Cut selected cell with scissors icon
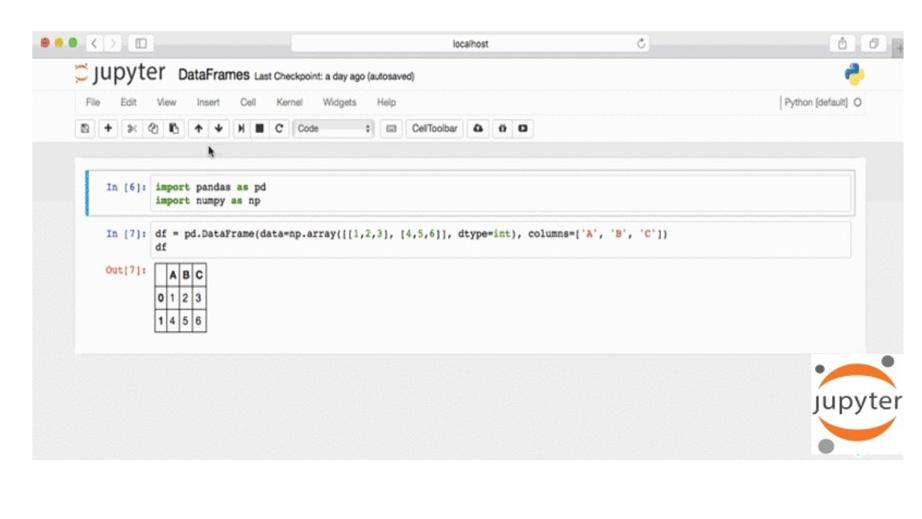Image resolution: width=922 pixels, height=519 pixels. [x=131, y=129]
